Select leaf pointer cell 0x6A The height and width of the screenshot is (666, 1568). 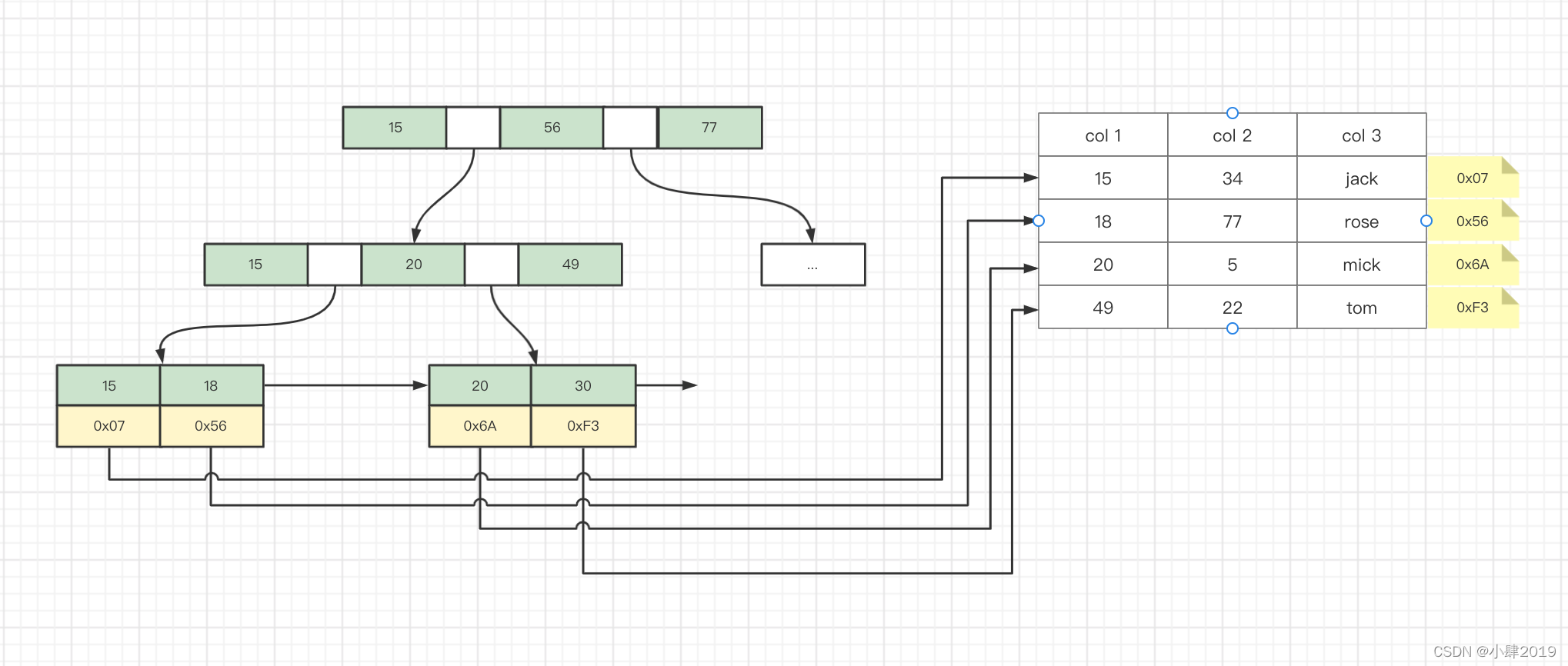[x=480, y=426]
